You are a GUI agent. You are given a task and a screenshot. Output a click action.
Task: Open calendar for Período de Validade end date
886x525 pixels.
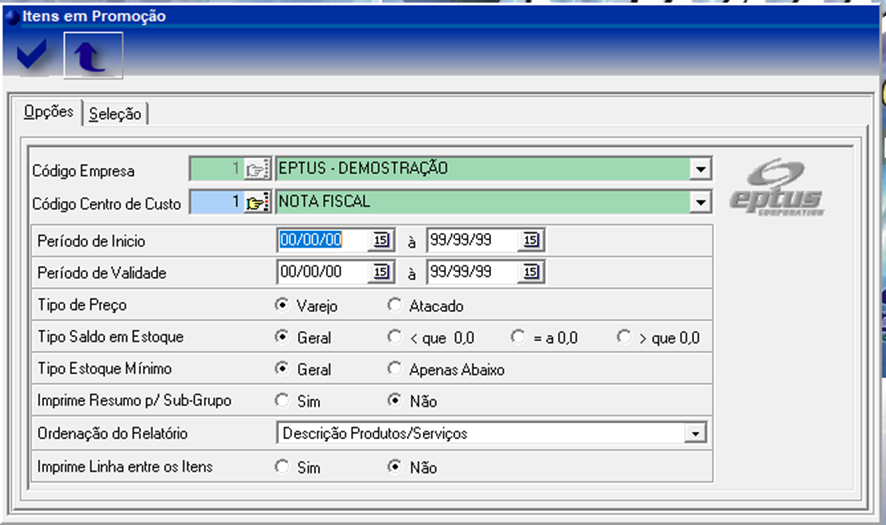click(x=531, y=272)
